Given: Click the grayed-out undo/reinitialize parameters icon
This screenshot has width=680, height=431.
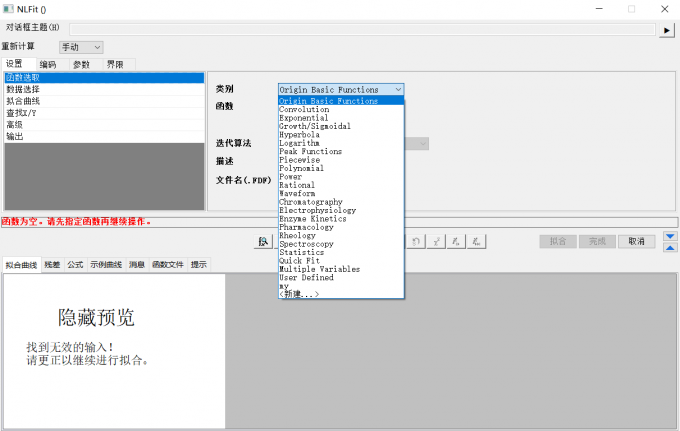Looking at the screenshot, I should tap(415, 242).
